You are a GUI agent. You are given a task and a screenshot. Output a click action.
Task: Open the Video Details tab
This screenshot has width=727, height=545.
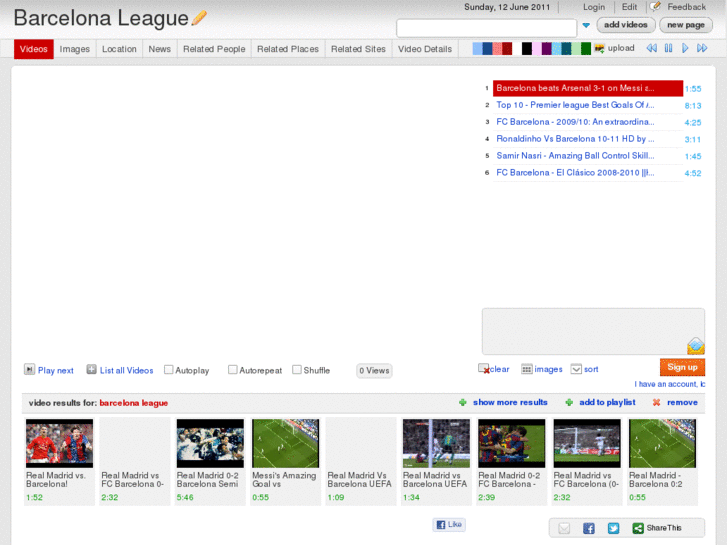point(425,49)
